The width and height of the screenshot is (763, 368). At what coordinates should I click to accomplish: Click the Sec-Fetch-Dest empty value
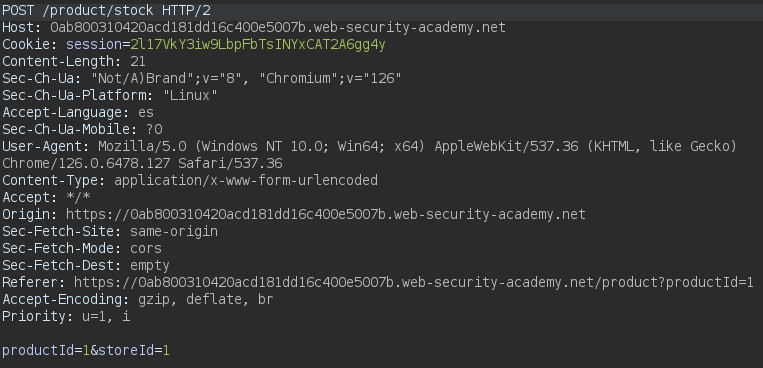(x=150, y=266)
